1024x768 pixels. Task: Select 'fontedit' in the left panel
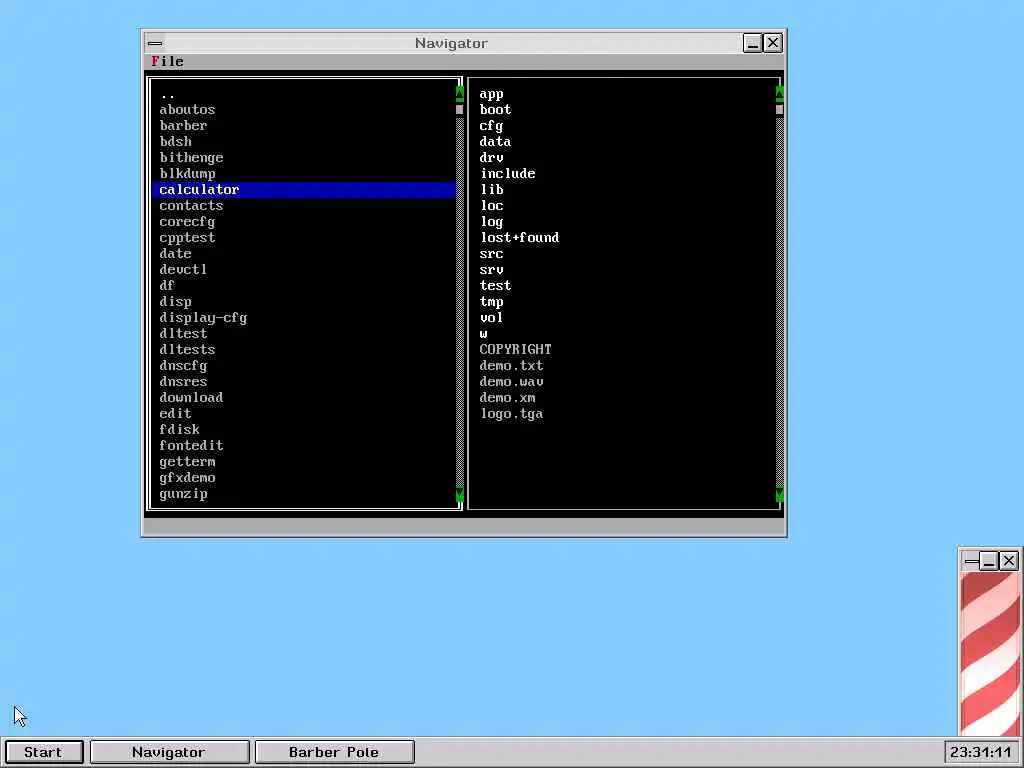click(x=304, y=445)
